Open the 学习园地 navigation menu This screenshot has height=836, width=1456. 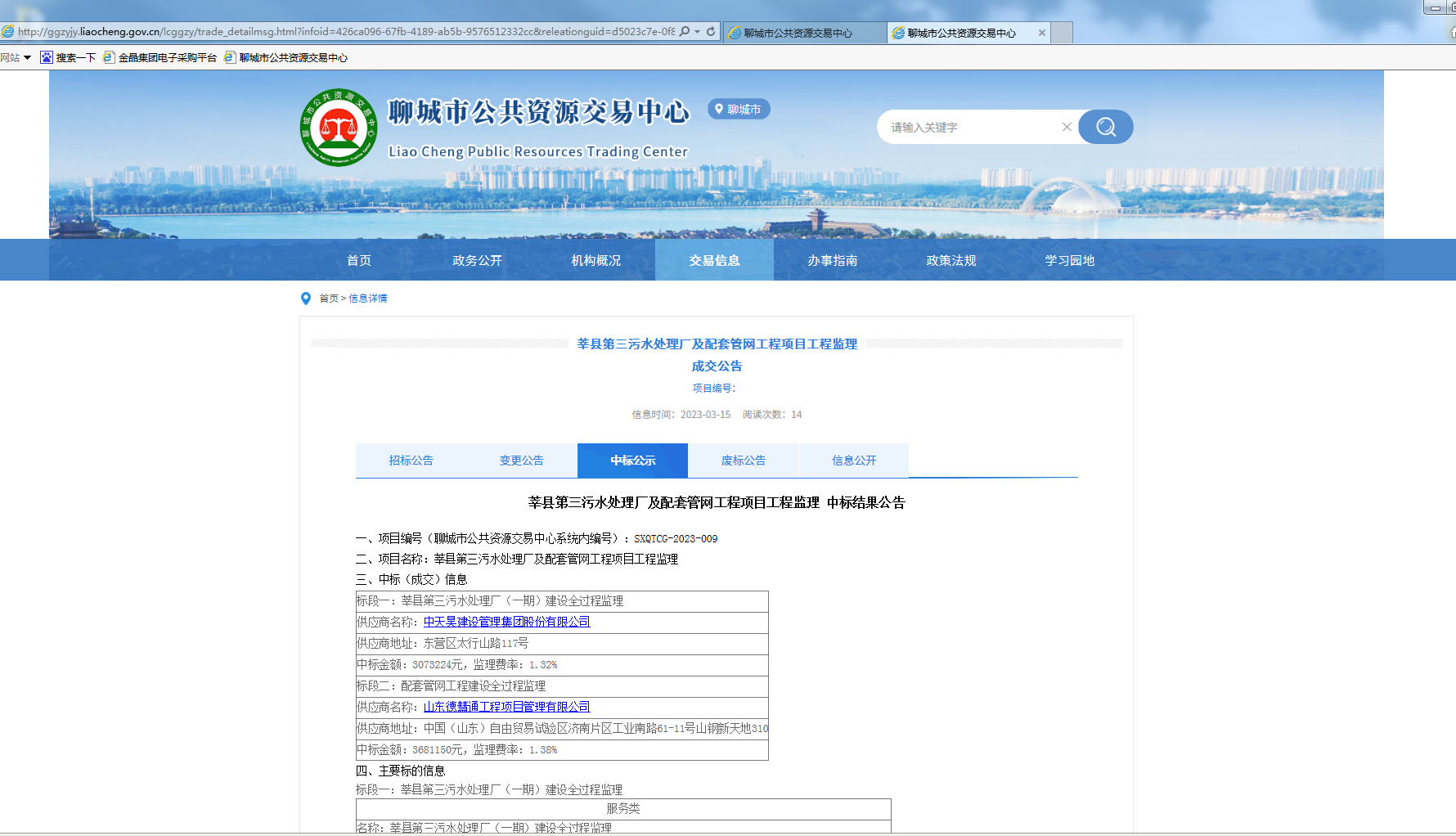point(1068,260)
